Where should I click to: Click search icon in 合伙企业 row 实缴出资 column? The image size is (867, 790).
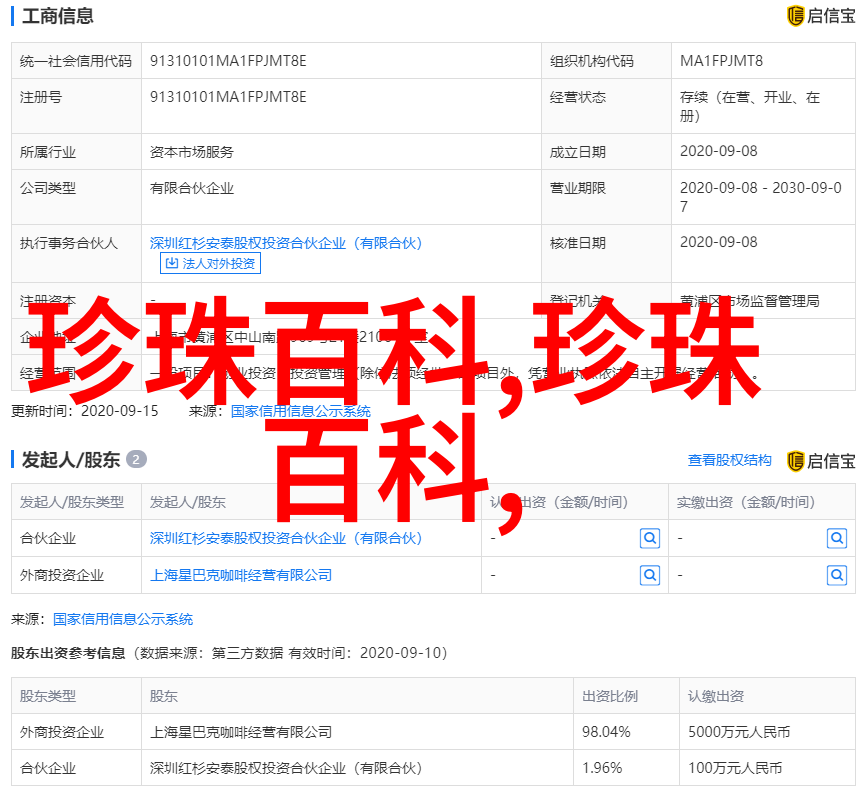click(x=837, y=538)
